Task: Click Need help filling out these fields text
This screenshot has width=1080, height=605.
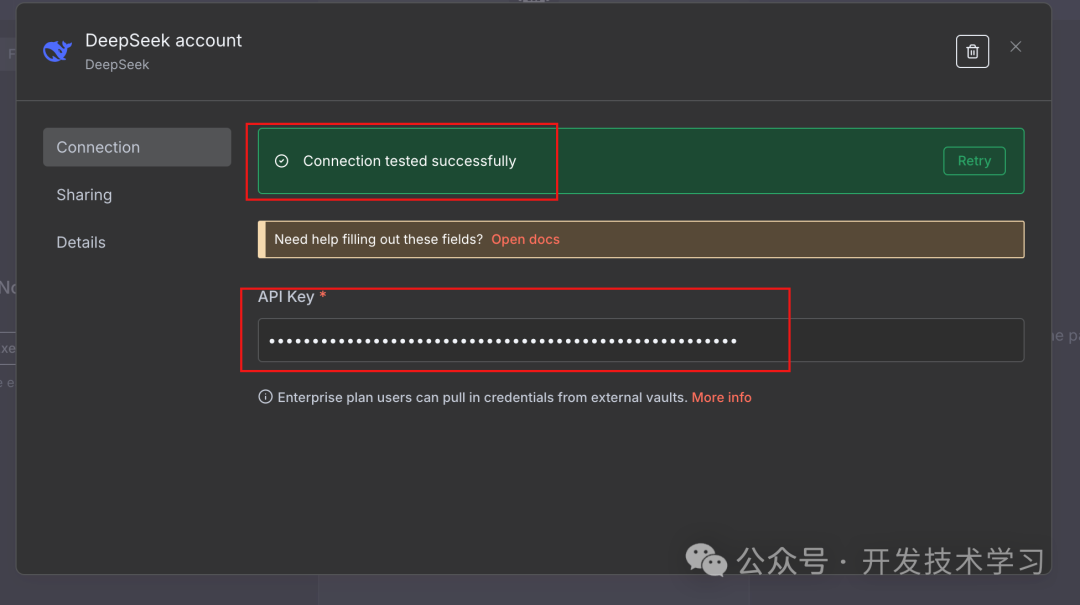Action: 378,240
